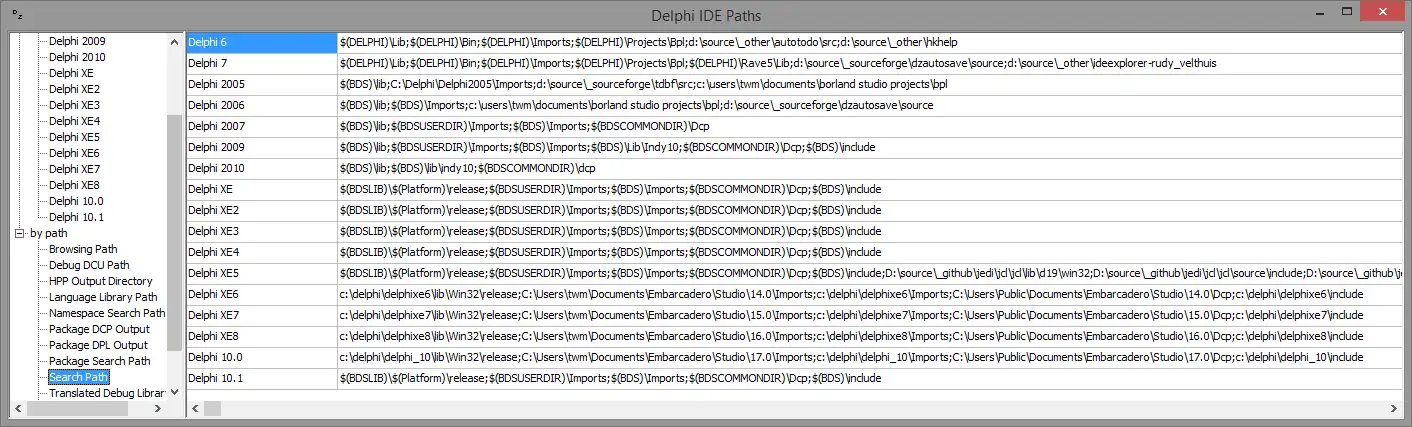Screen dimensions: 1412x427
Task: Click the Delphi 2006 search path cell
Action: (870, 106)
